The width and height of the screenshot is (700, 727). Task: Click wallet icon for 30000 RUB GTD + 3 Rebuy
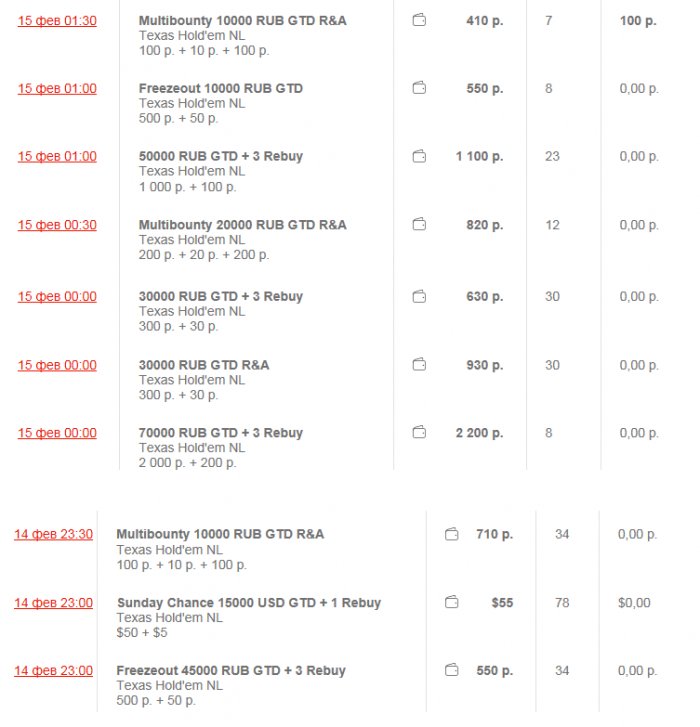point(419,296)
